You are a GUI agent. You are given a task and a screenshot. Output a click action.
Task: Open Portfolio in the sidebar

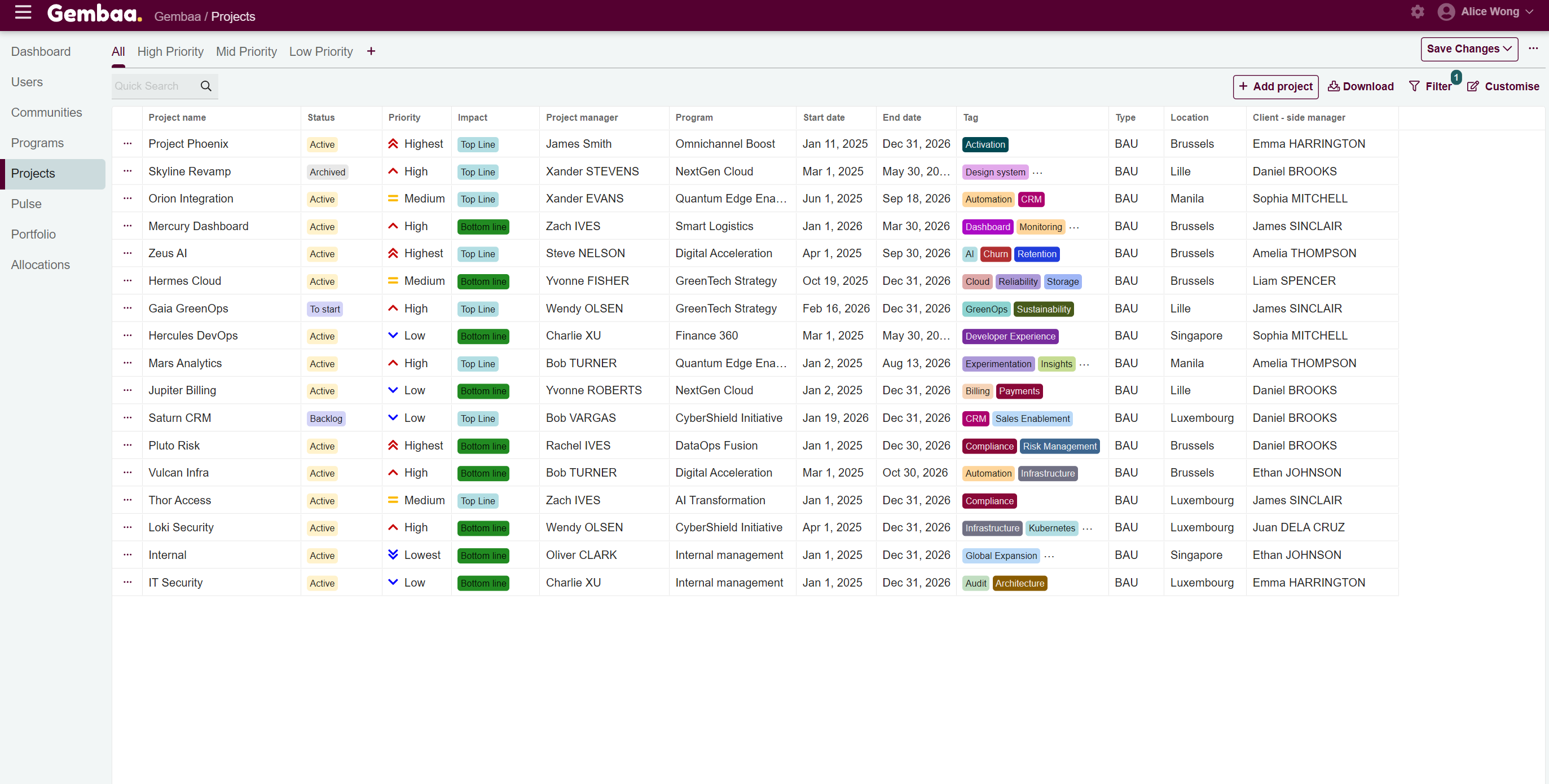tap(34, 234)
